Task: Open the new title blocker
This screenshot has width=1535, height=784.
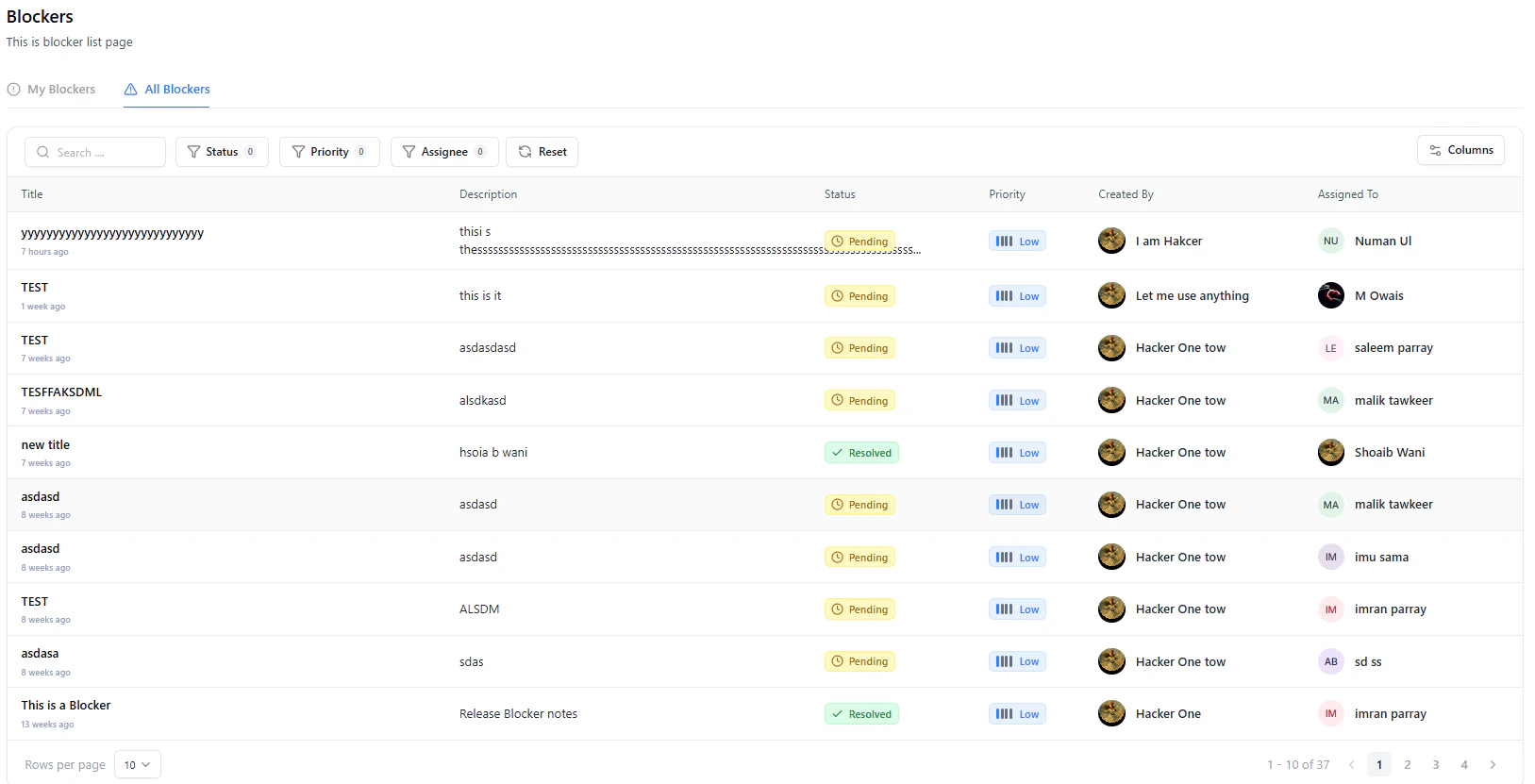Action: tap(45, 445)
